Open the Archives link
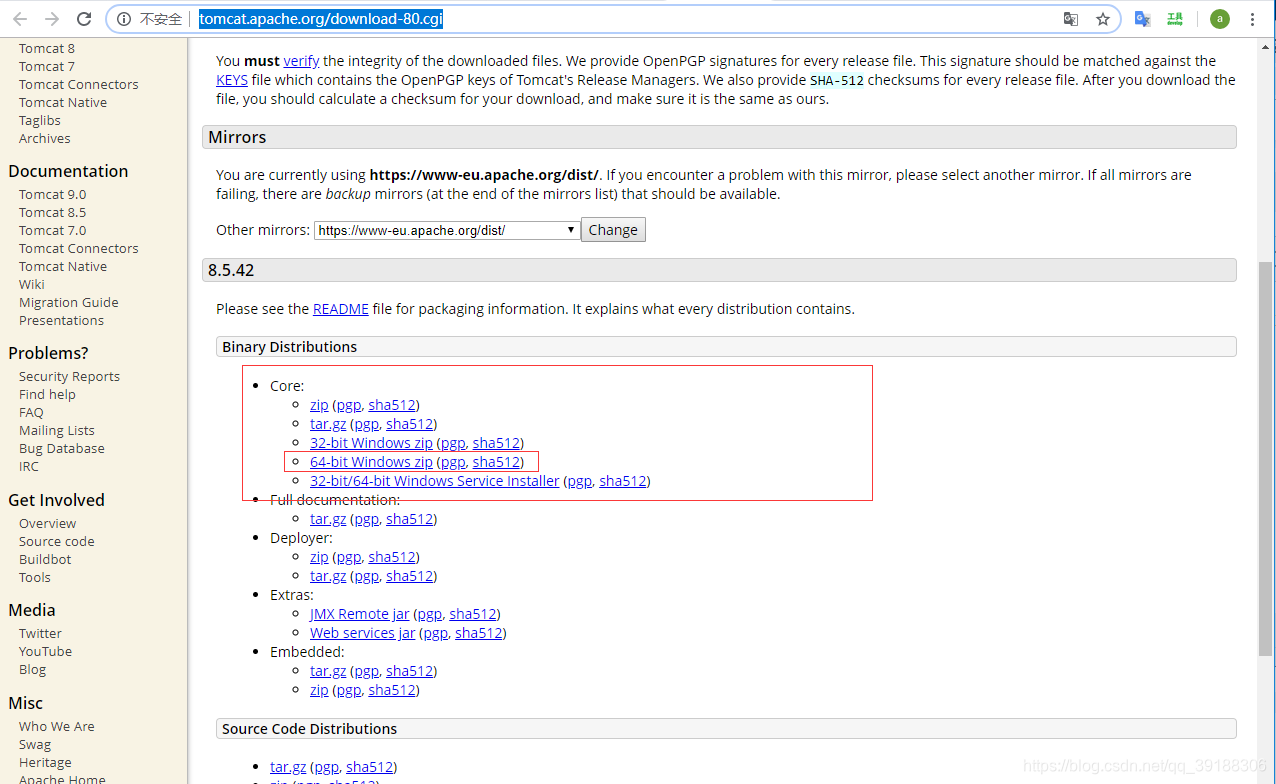1276x784 pixels. click(45, 138)
